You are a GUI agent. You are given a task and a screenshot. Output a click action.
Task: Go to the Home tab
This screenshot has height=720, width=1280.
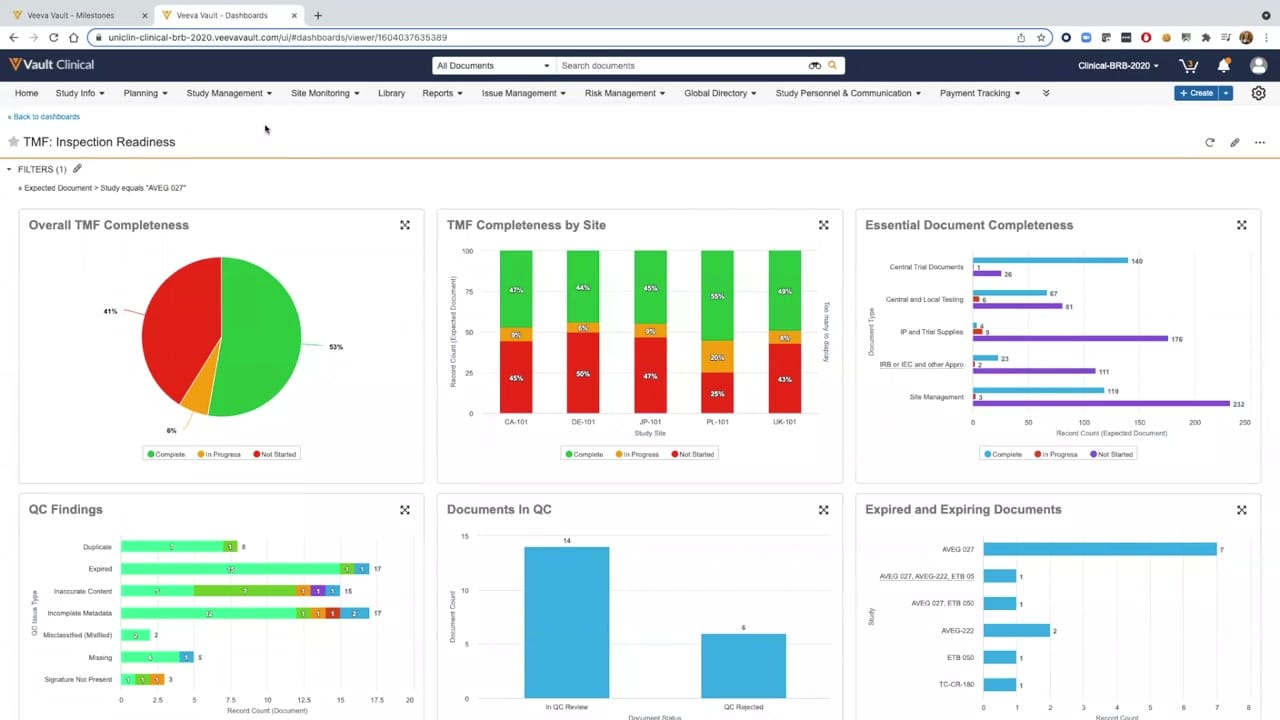coord(27,93)
